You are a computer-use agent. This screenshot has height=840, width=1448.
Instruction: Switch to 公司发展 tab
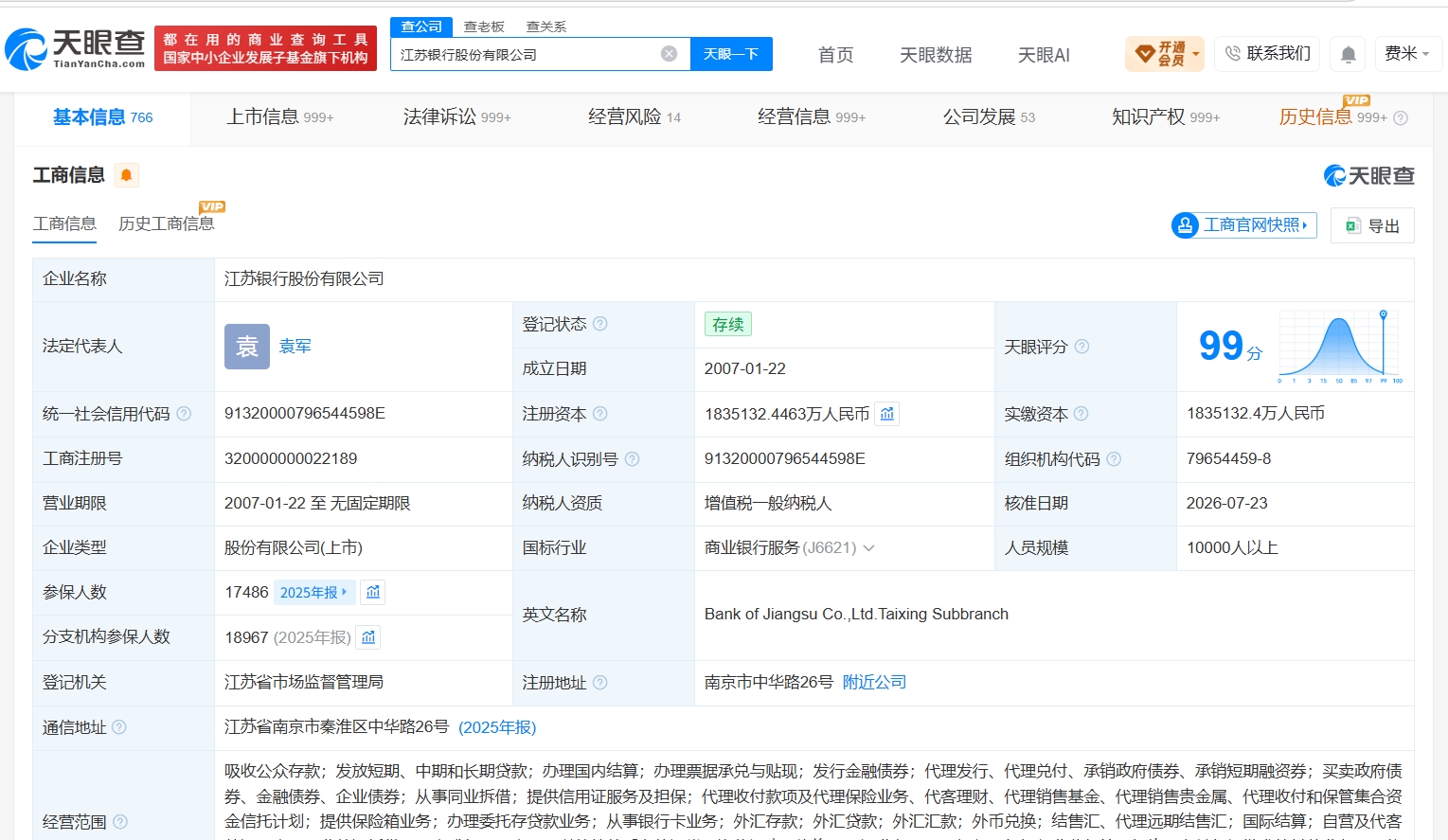tap(989, 117)
